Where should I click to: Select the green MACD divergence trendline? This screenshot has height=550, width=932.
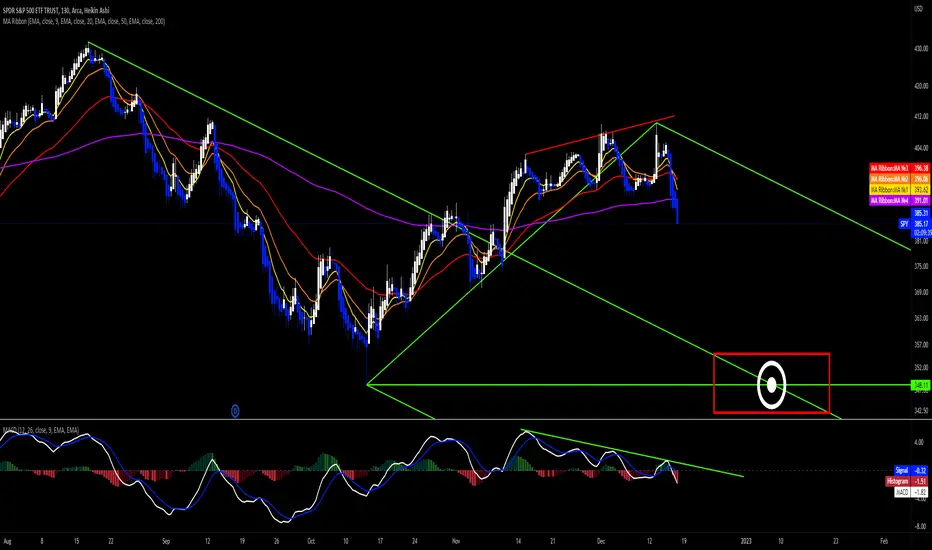pyautogui.click(x=632, y=452)
